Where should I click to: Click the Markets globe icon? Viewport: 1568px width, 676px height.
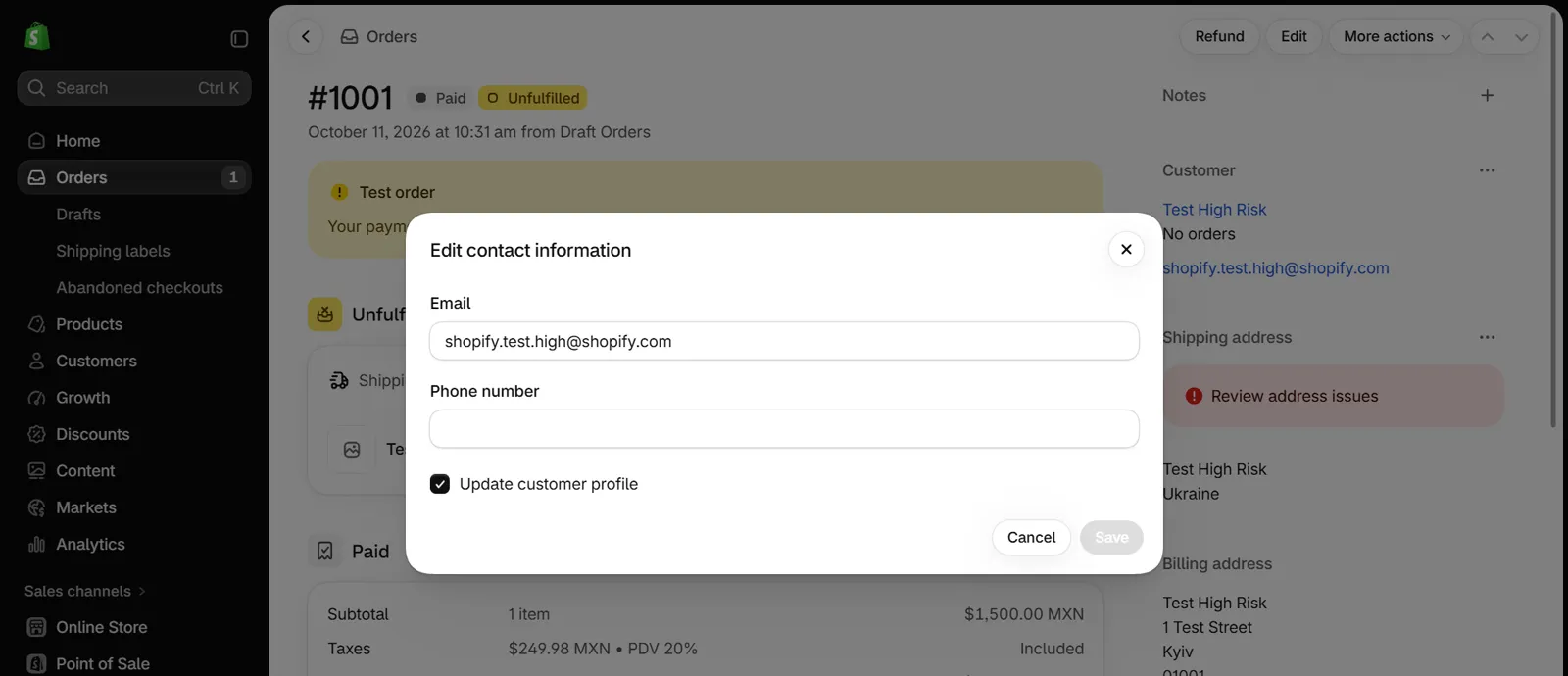point(37,507)
